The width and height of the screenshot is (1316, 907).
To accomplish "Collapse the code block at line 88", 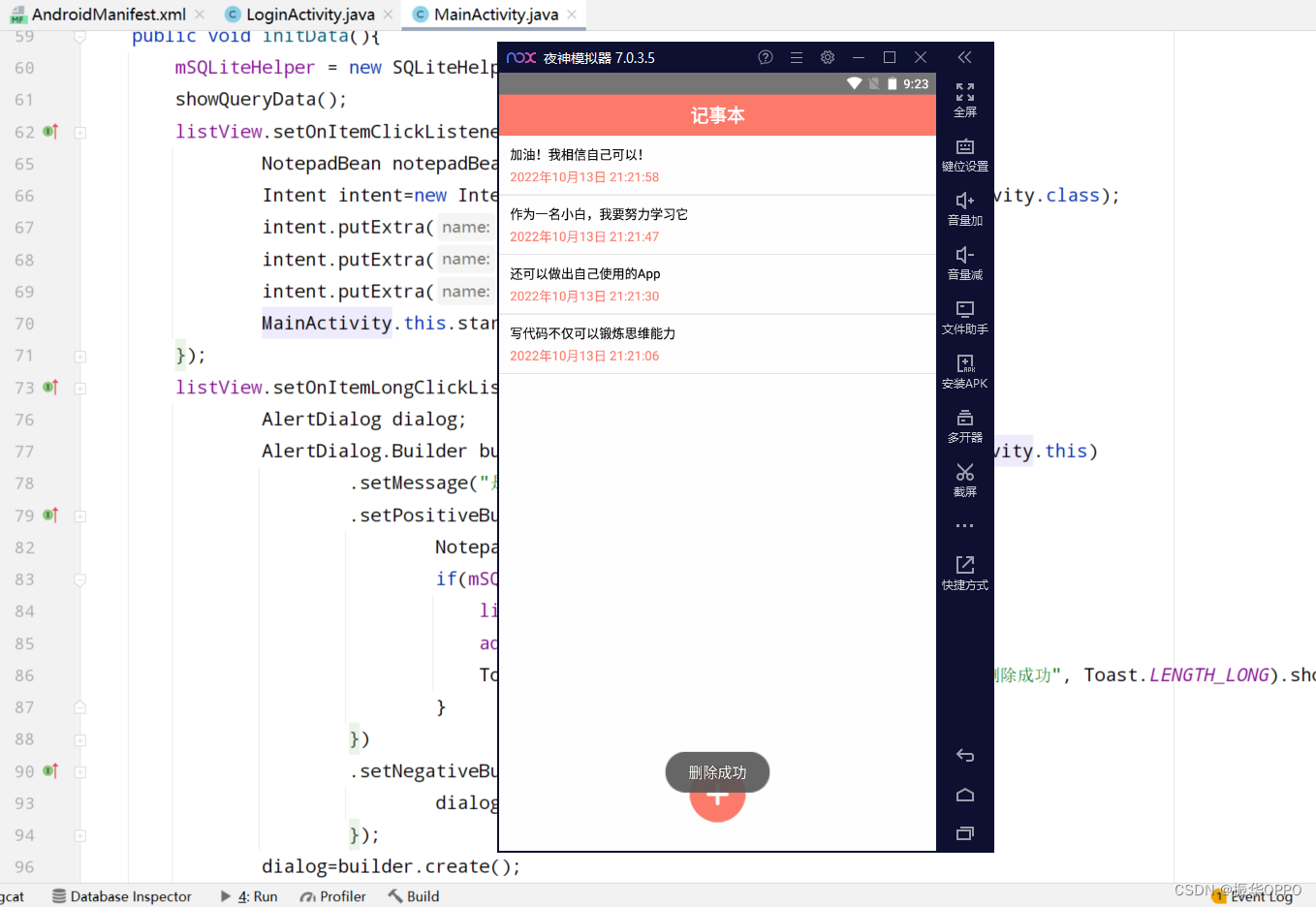I will (80, 740).
